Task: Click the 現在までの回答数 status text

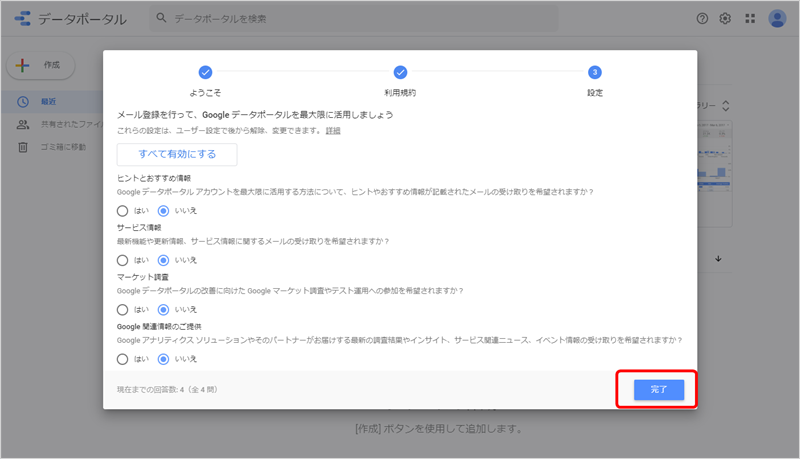Action: tap(167, 390)
